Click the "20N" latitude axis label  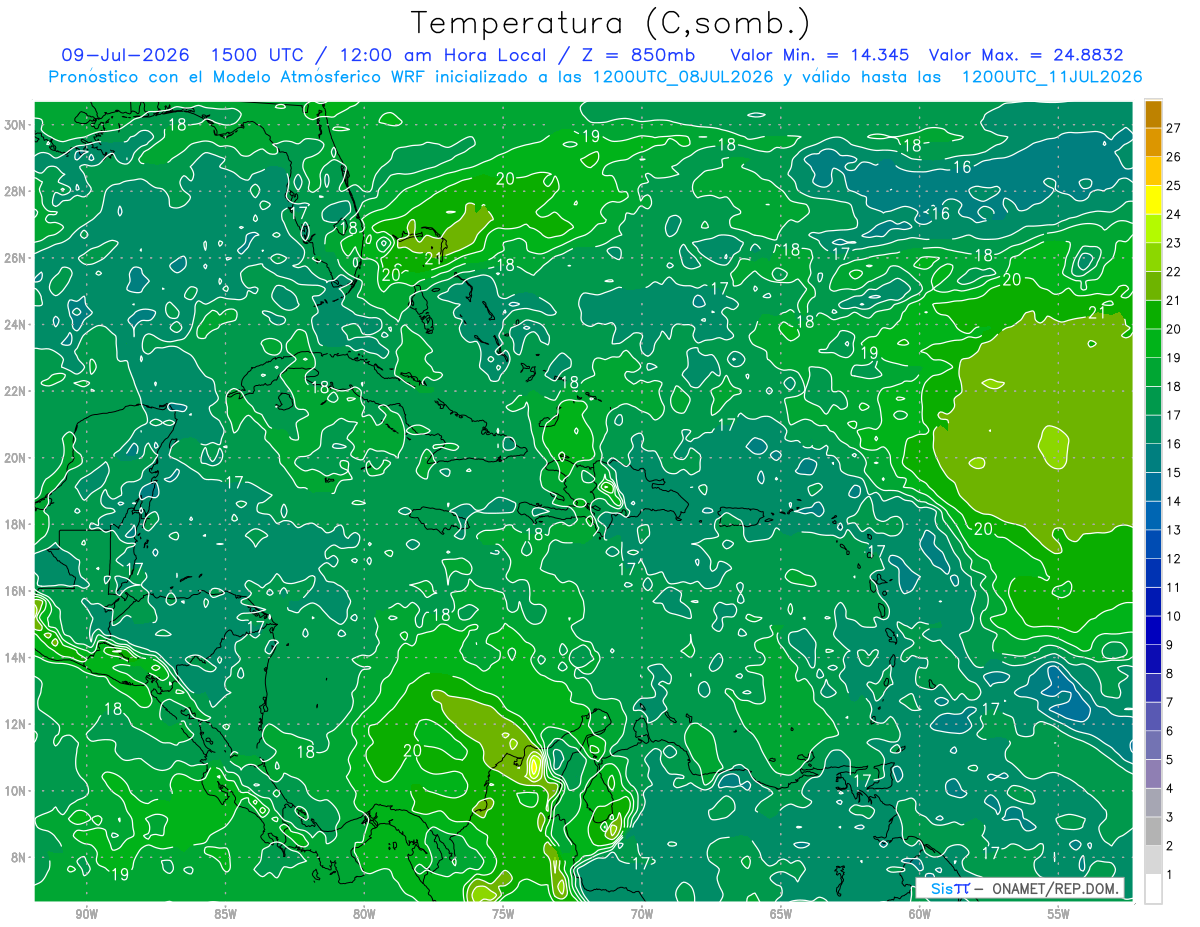point(17,458)
